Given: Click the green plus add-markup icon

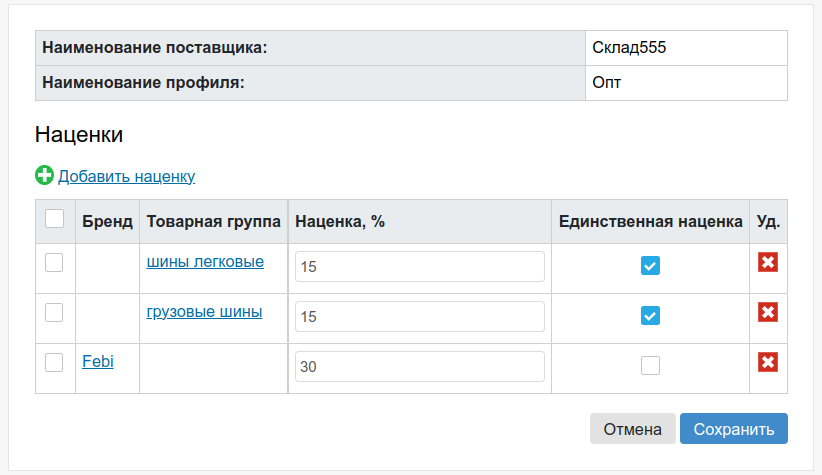Looking at the screenshot, I should [x=45, y=175].
